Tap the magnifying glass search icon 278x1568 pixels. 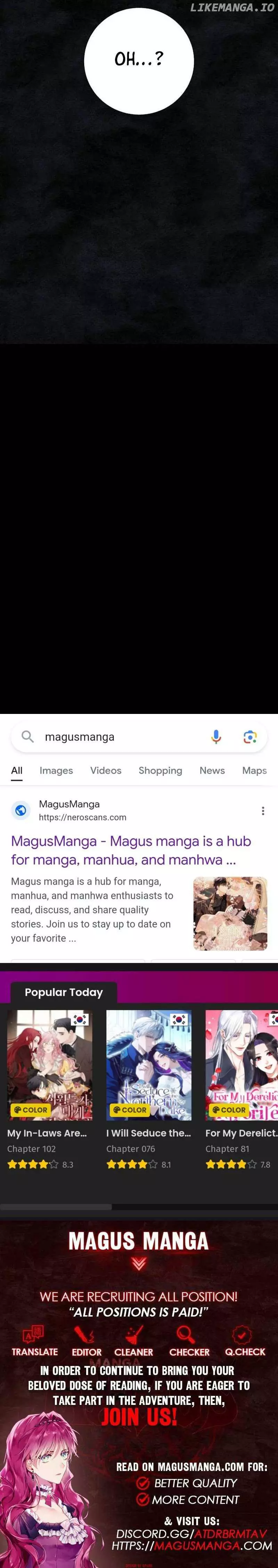click(x=27, y=737)
